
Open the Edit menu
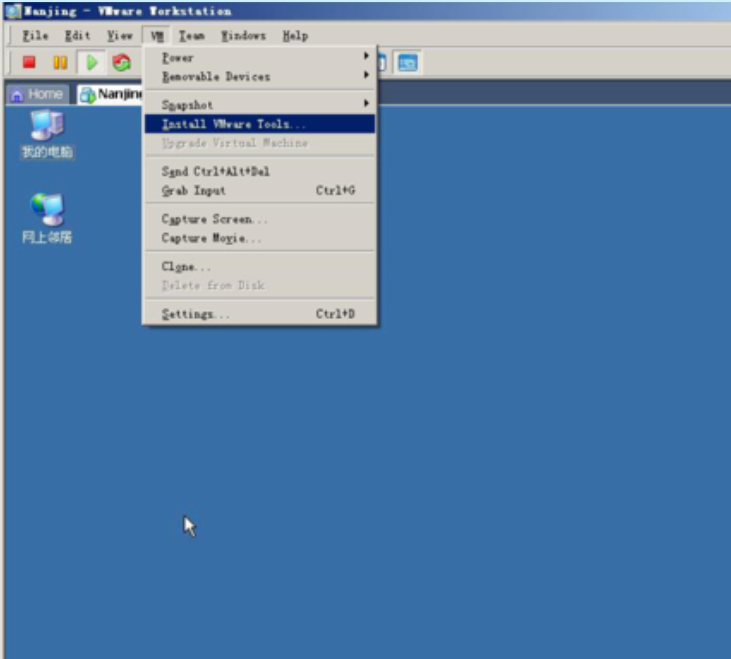(x=77, y=35)
